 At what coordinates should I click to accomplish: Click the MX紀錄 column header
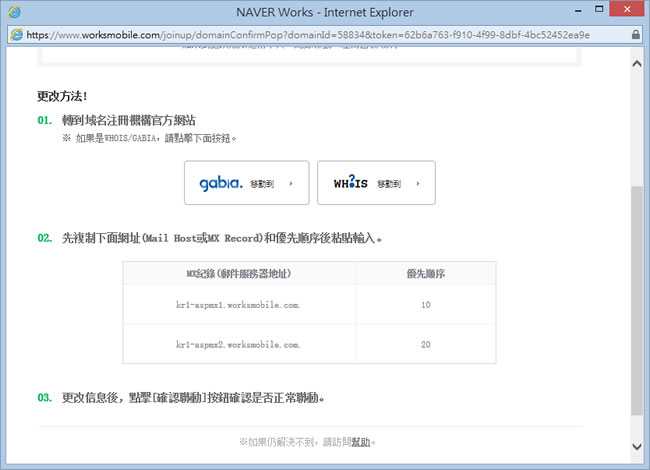(239, 274)
